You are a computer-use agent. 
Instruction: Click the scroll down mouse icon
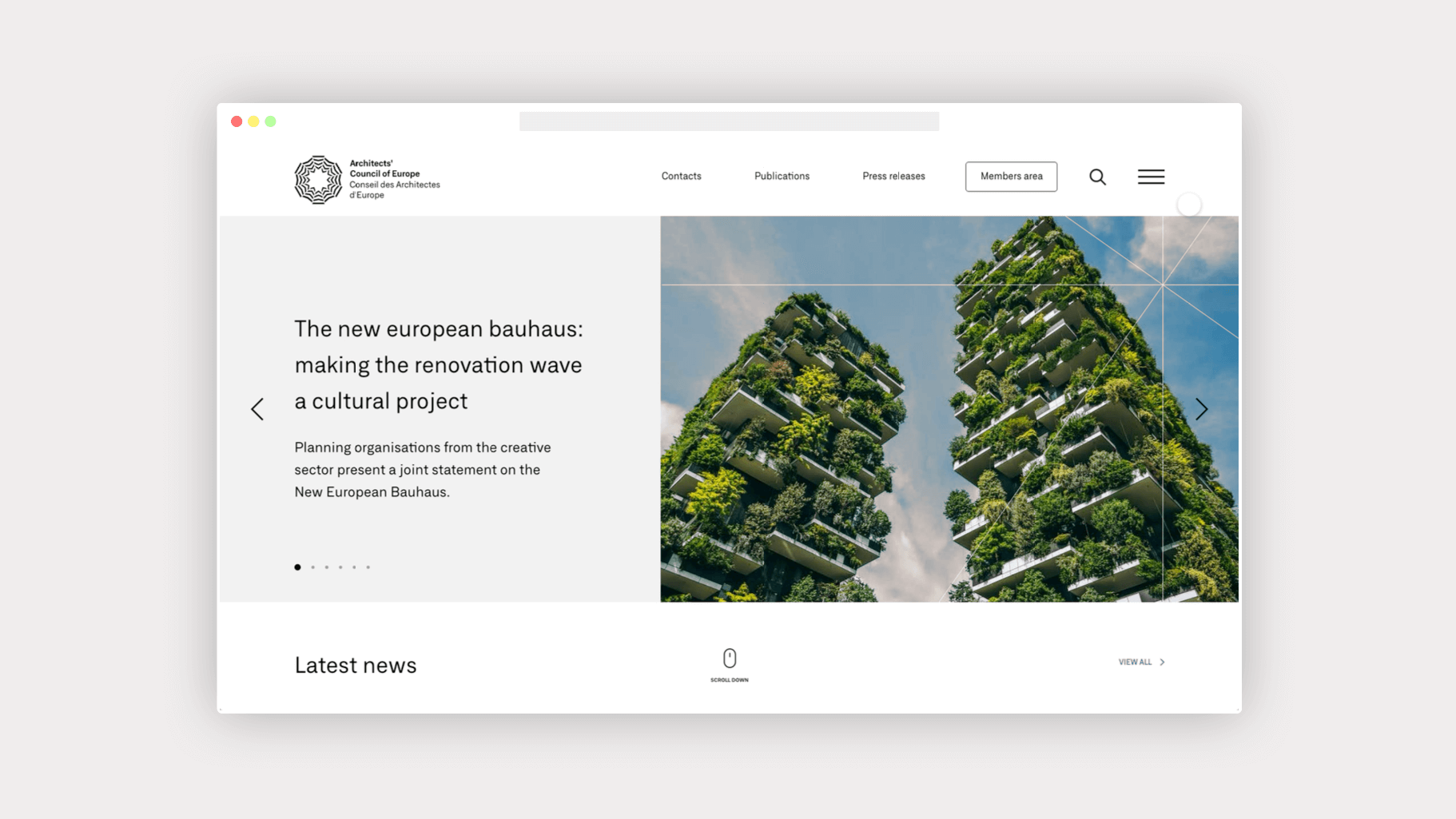(730, 658)
